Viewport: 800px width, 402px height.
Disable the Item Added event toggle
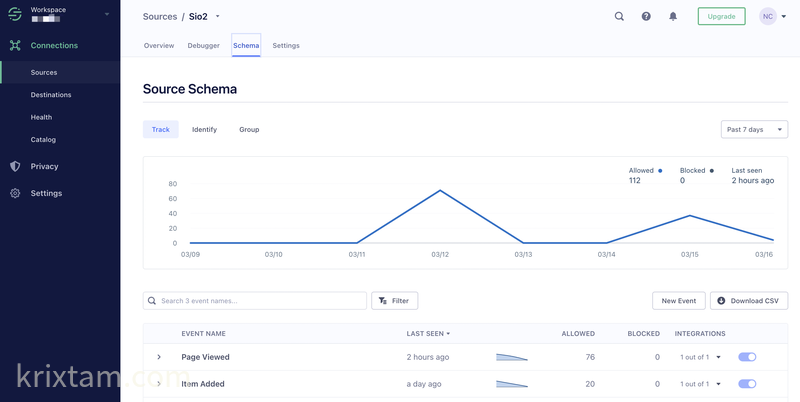(747, 384)
